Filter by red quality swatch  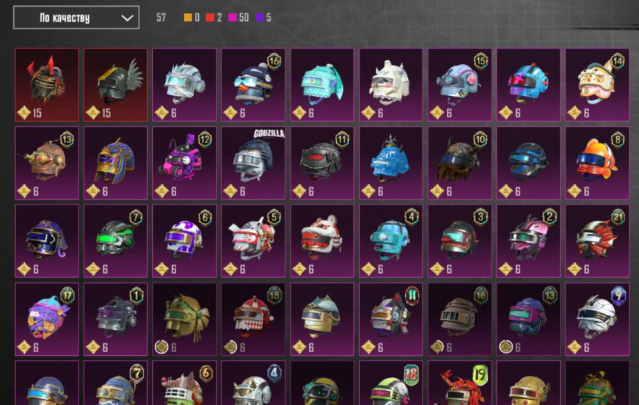tap(210, 17)
